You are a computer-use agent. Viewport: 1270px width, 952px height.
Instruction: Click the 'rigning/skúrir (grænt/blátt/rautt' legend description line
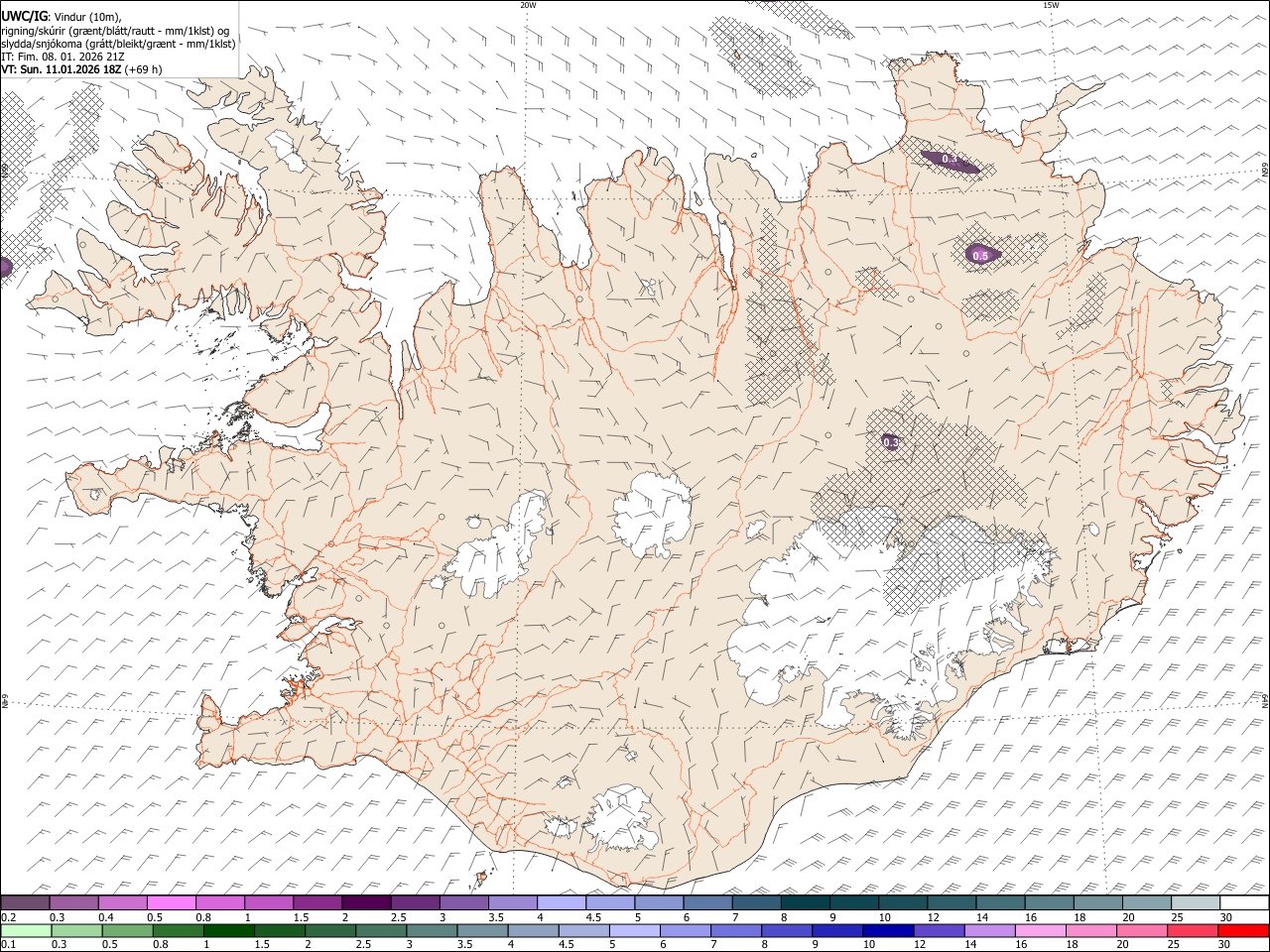point(116,30)
